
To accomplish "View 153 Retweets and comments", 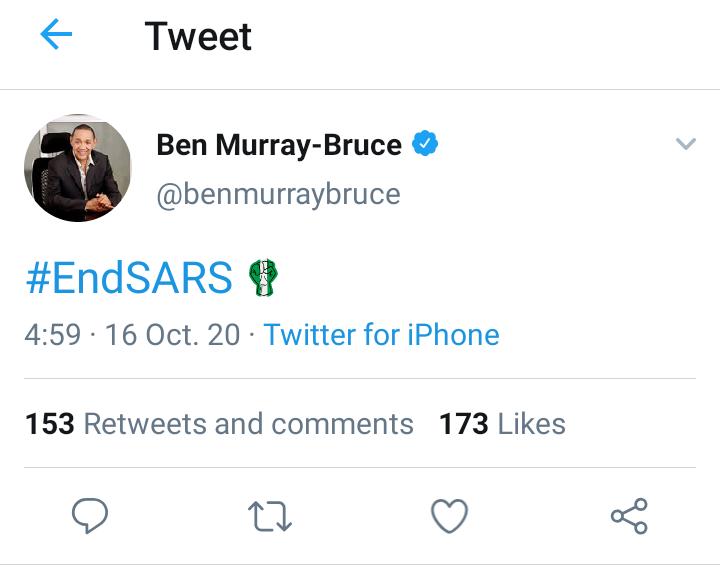I will tap(219, 423).
